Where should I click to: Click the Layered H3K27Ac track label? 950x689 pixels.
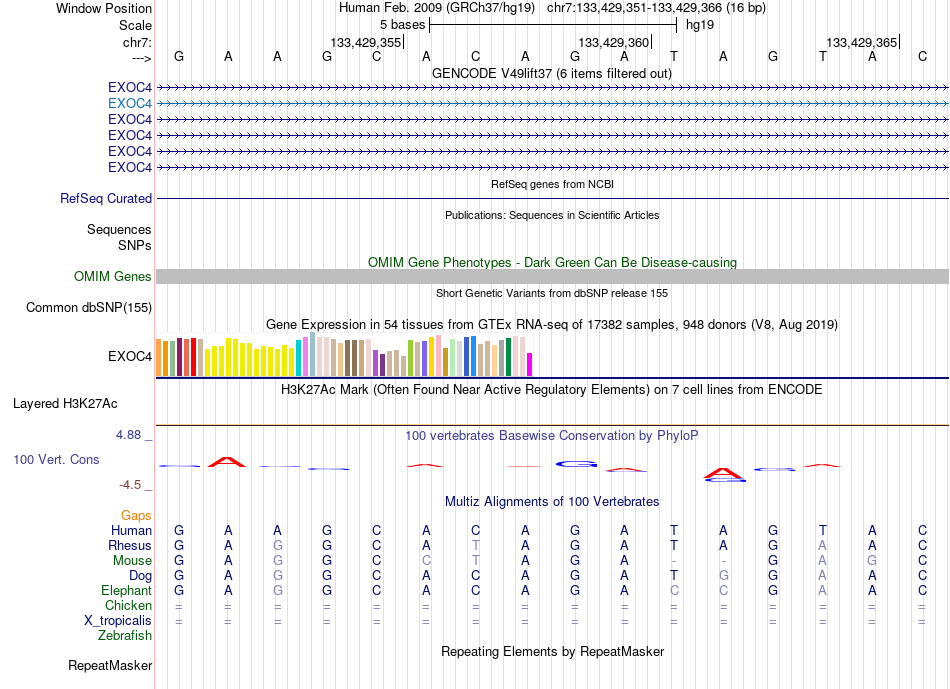(x=65, y=404)
